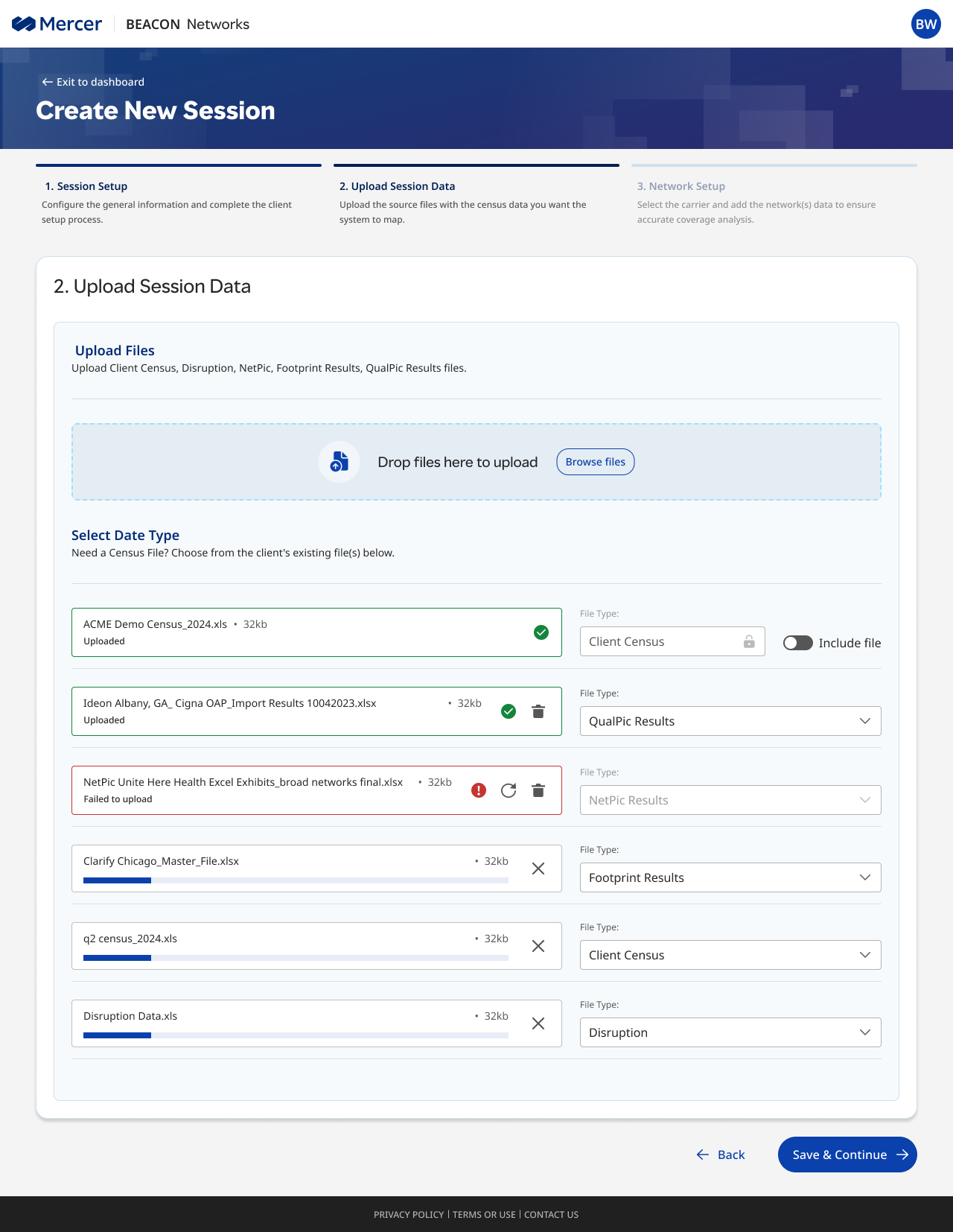Retry upload of the NetPic Unite file
Viewport: 953px width, 1232px height.
coord(509,790)
